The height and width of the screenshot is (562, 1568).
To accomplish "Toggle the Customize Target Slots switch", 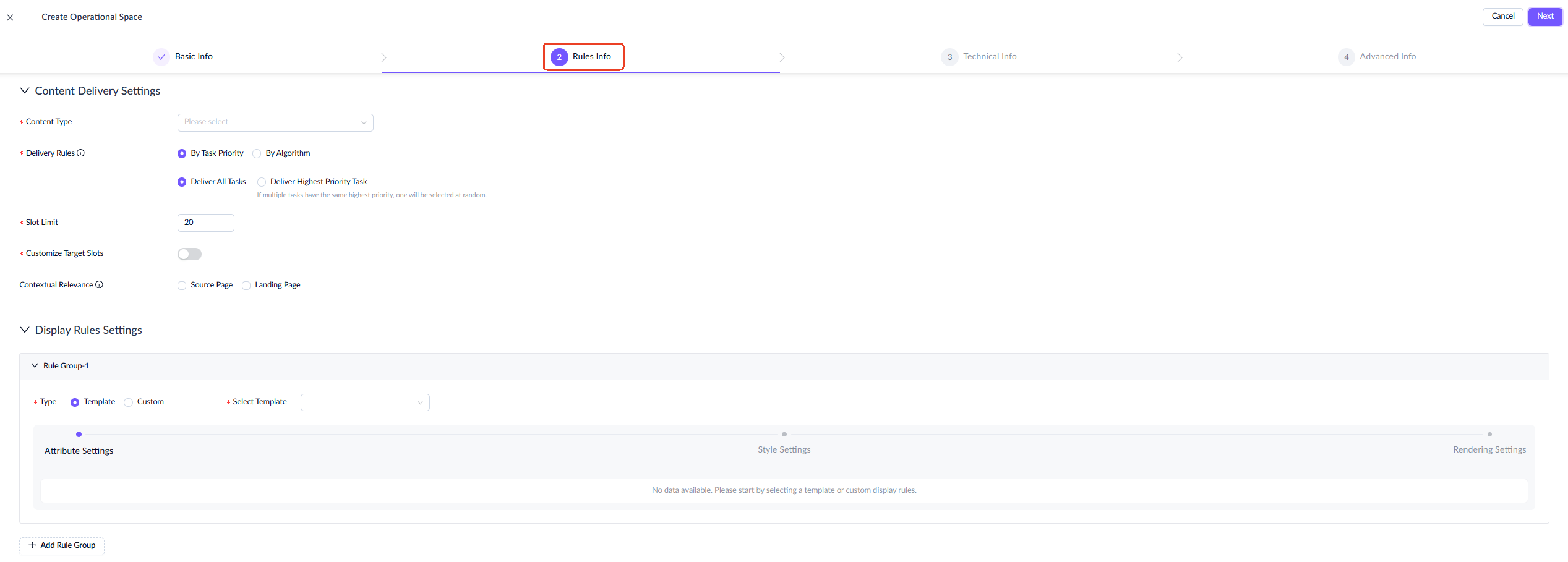I will [189, 254].
